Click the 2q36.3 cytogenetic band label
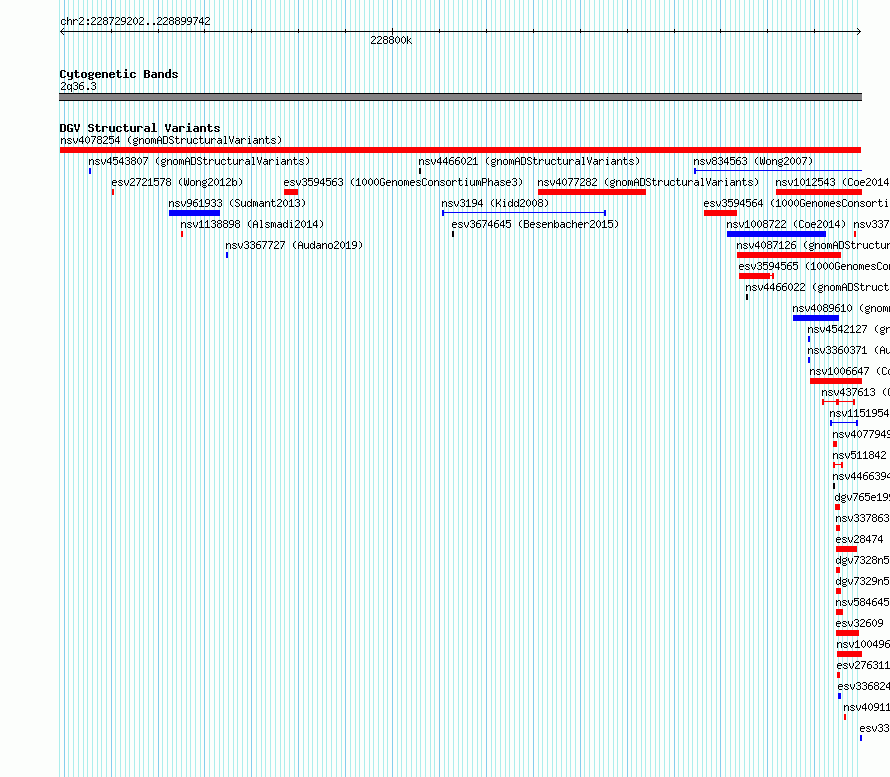This screenshot has height=777, width=890. (x=78, y=86)
